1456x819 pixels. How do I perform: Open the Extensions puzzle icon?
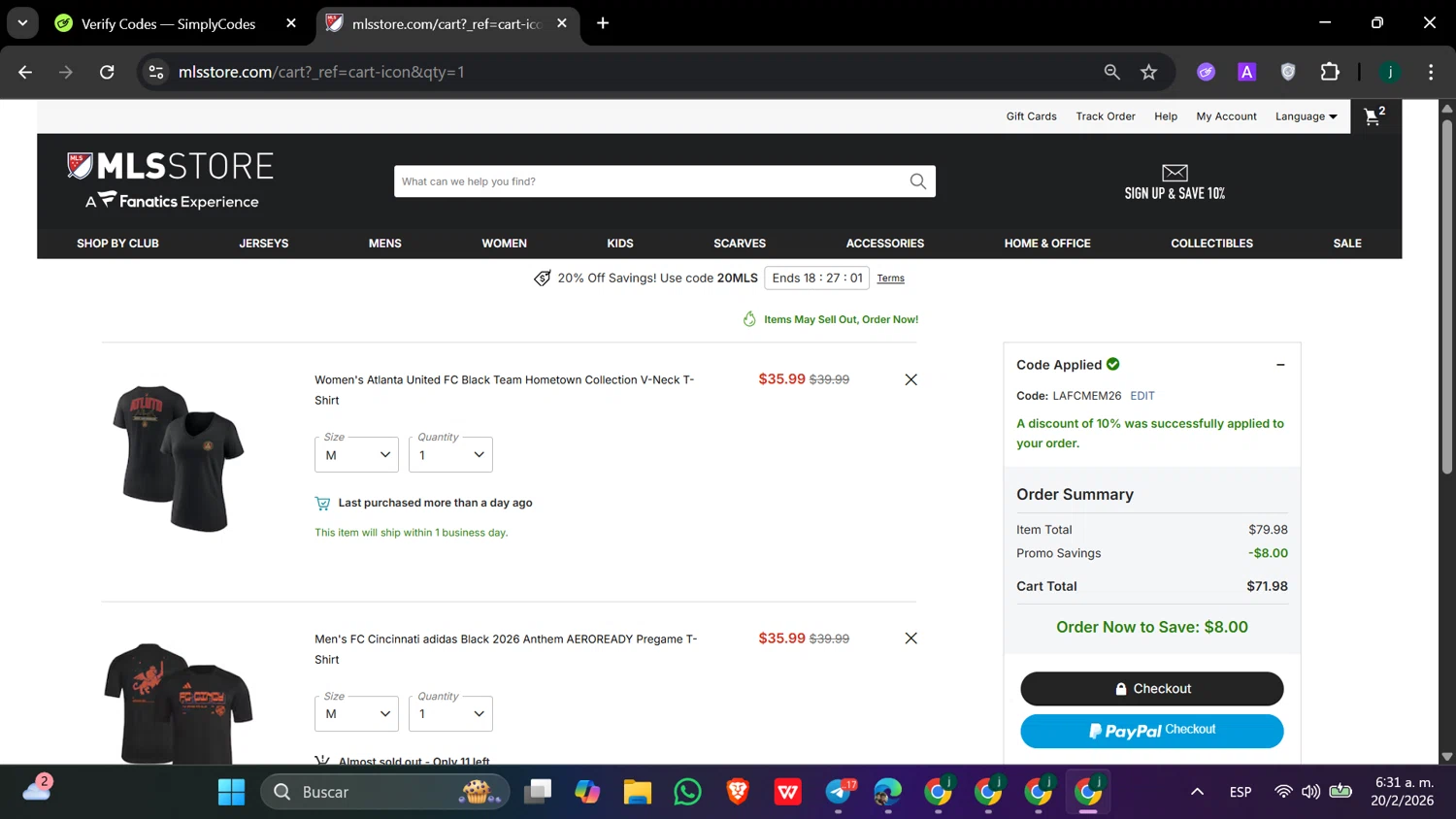coord(1330,72)
